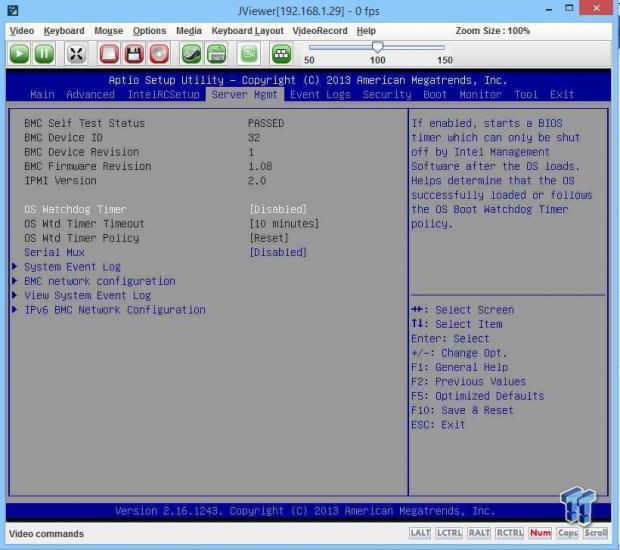Open the View System Event Log submenu
Screen dimensions: 620x550
pyautogui.click(x=87, y=295)
